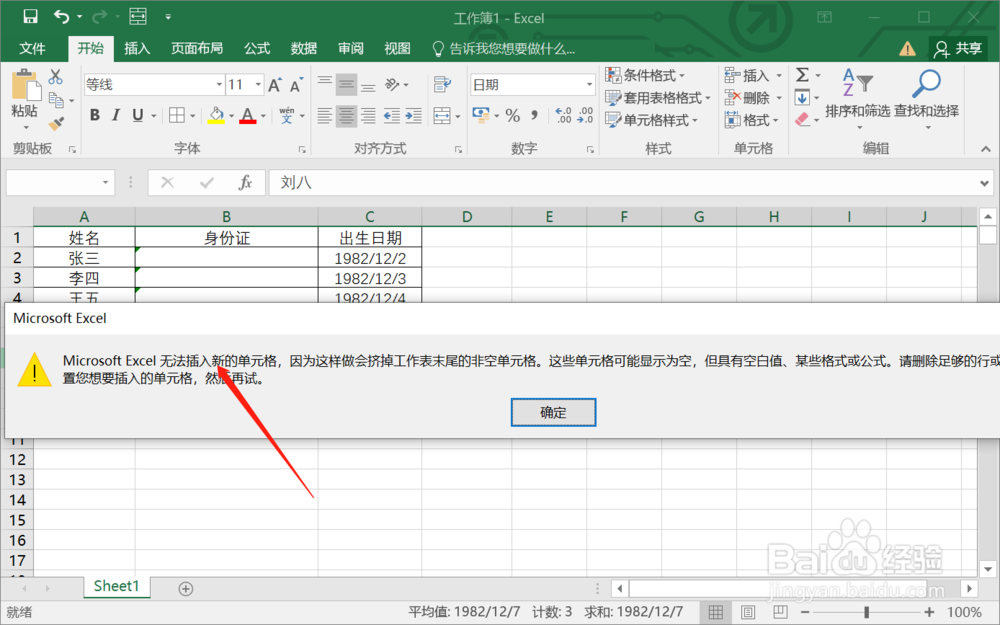Click Merge and Center icon
The width and height of the screenshot is (1000, 625).
click(442, 115)
